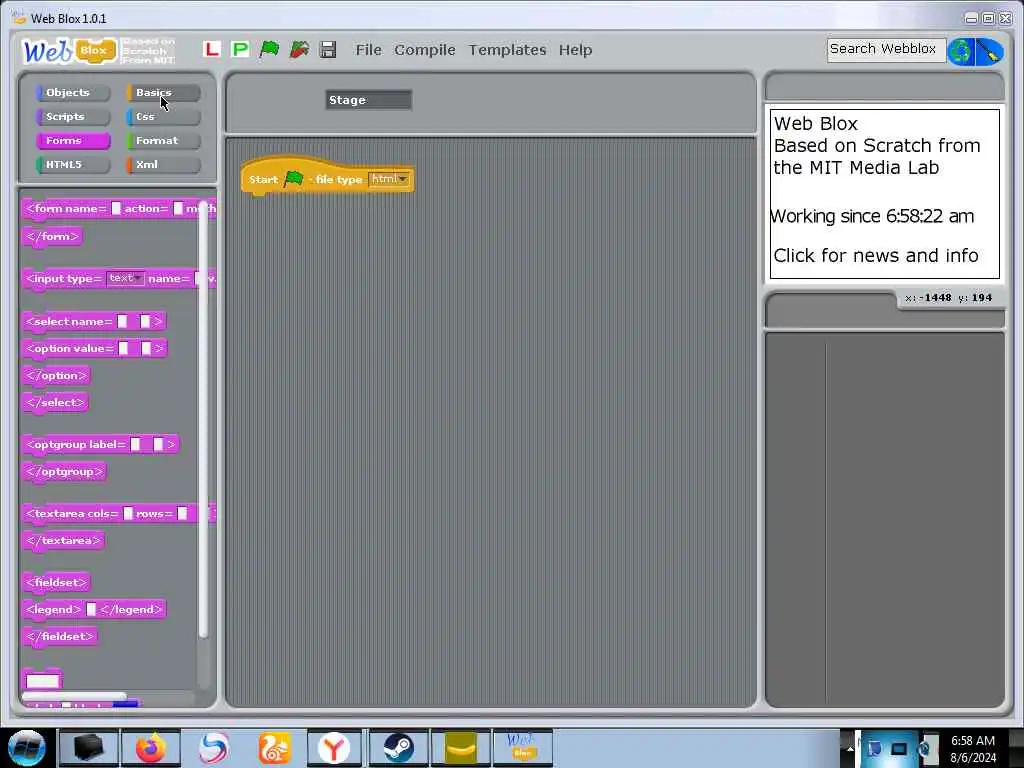Viewport: 1024px width, 768px height.
Task: Click the blocks palette horizontal scrollbar
Action: 75,697
